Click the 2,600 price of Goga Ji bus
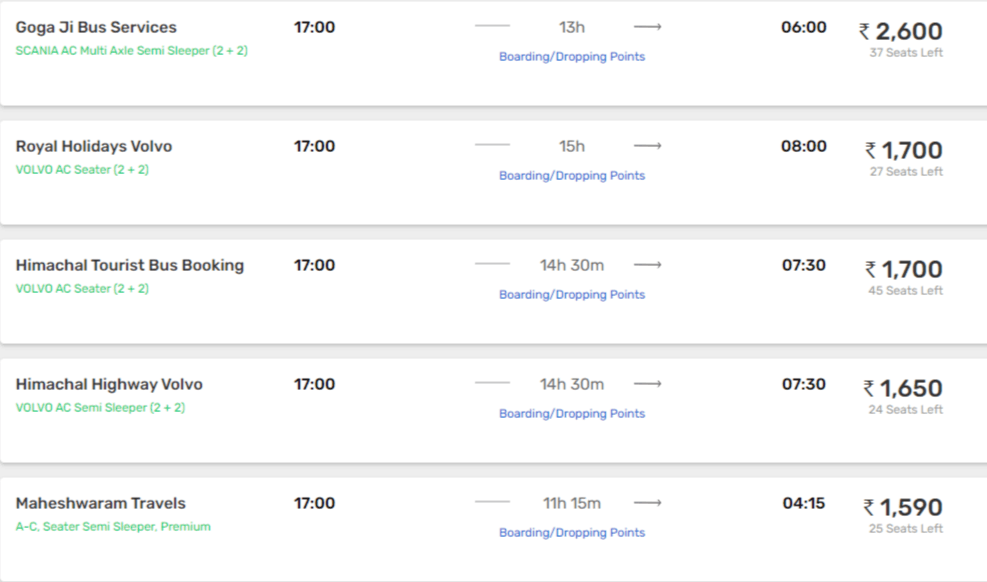987x582 pixels. 908,31
